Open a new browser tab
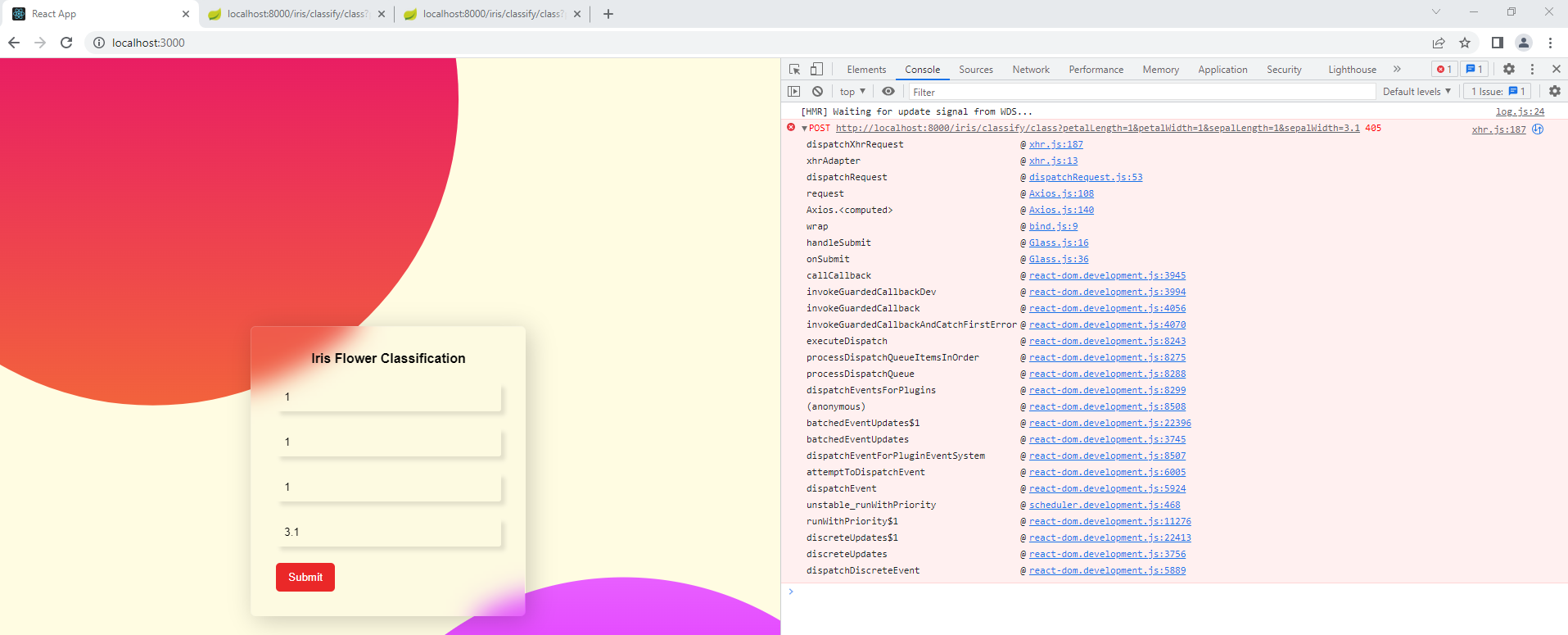 click(608, 14)
